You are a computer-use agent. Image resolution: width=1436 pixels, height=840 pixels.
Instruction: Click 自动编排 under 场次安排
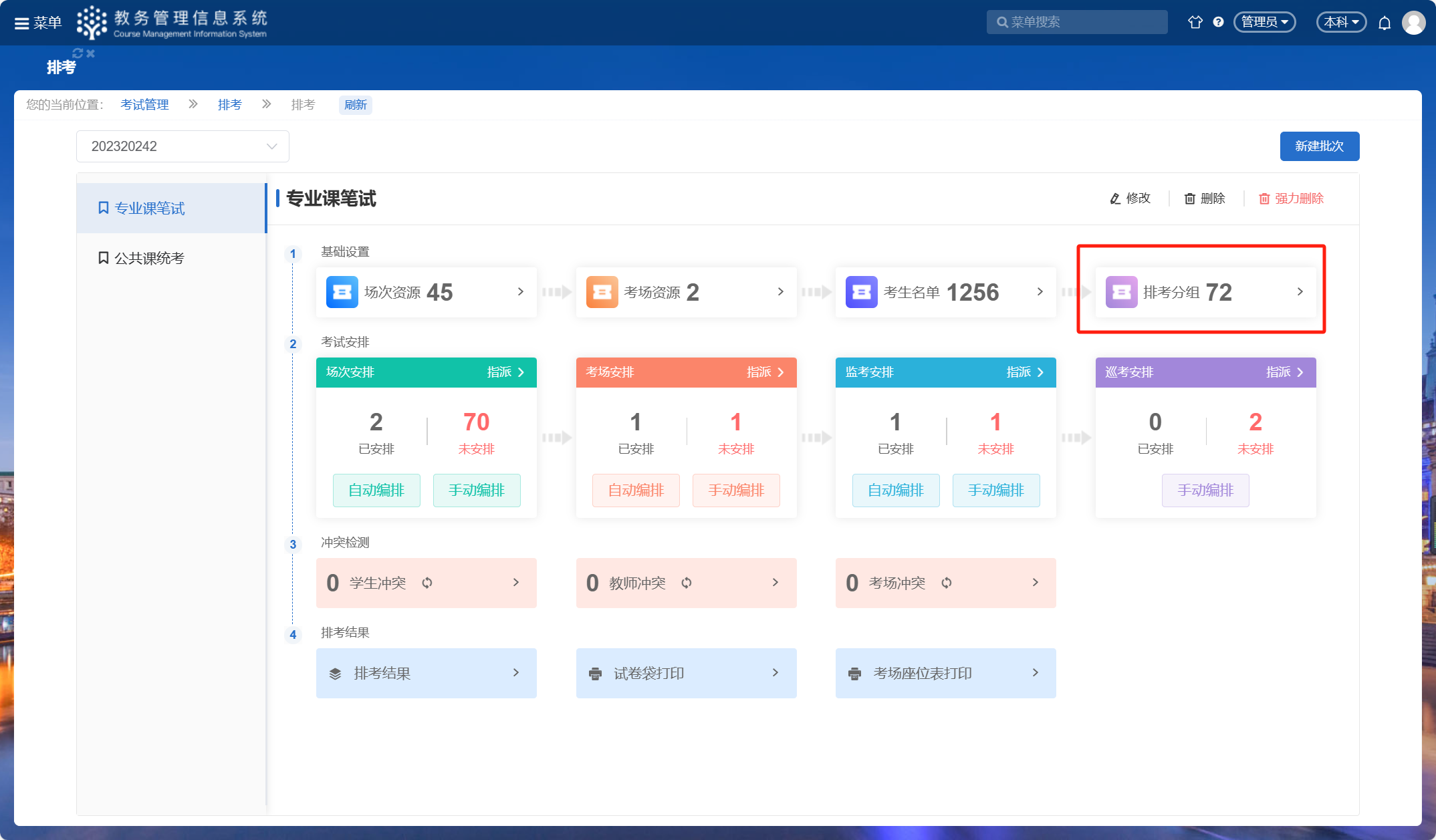(376, 491)
